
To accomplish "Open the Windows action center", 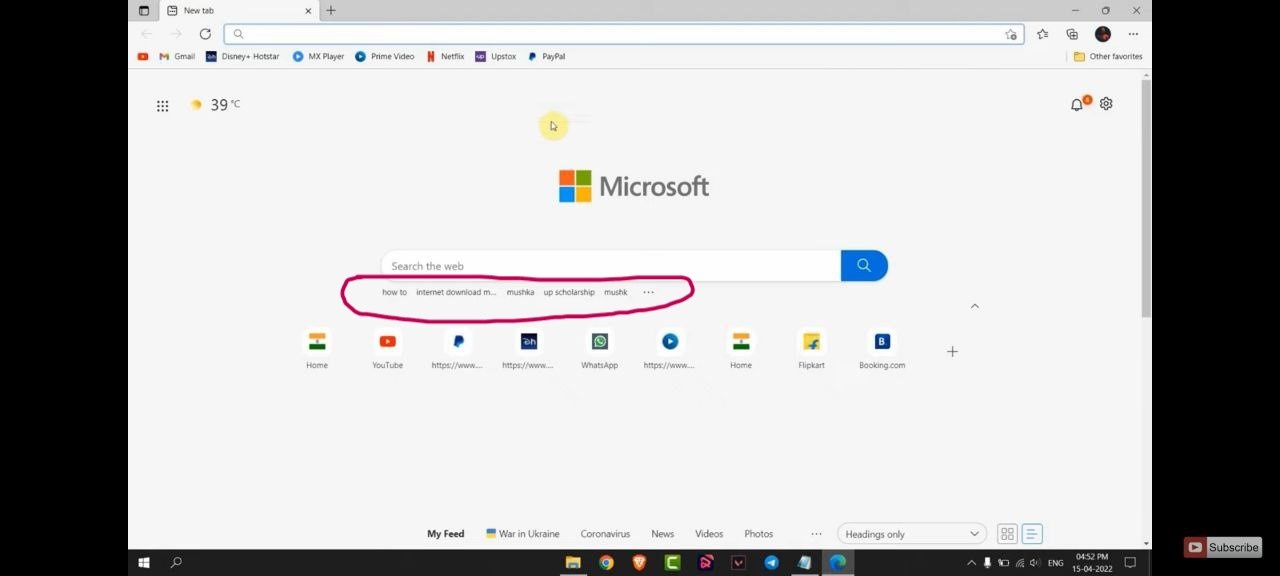I will 1130,563.
